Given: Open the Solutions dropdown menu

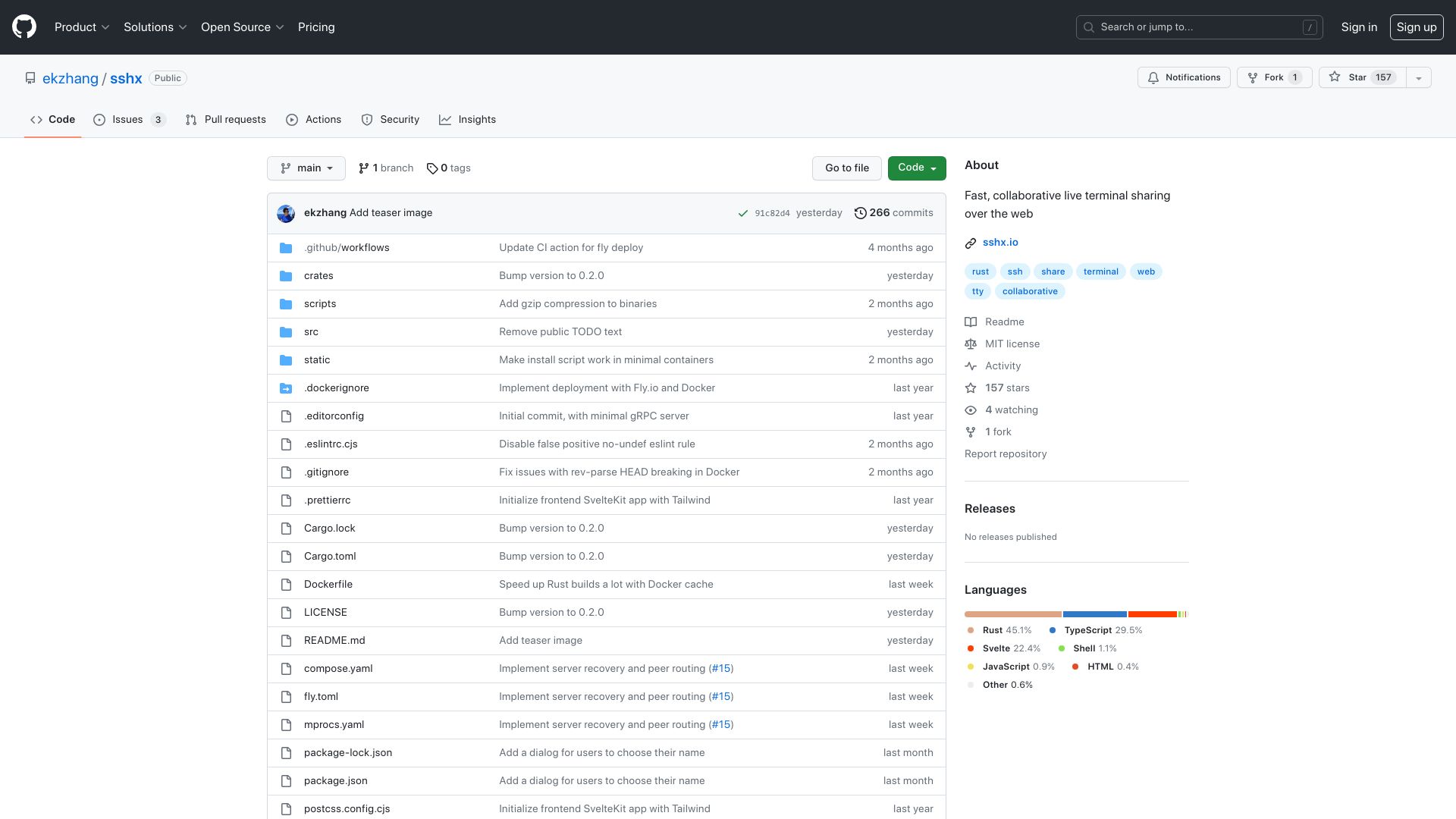Looking at the screenshot, I should coord(155,27).
